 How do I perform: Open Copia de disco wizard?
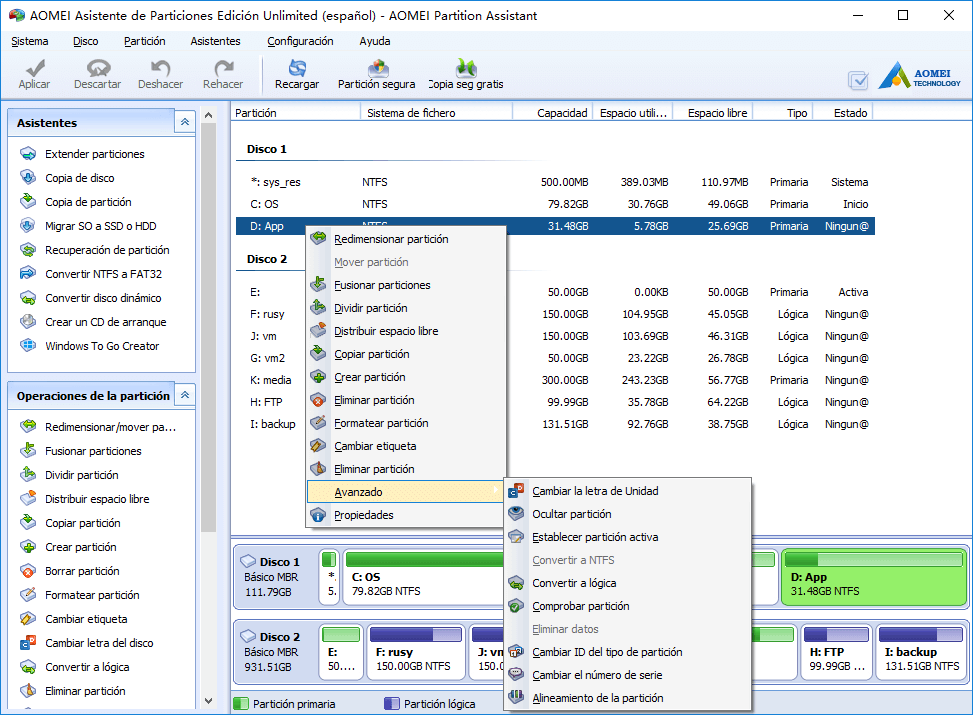(x=79, y=178)
